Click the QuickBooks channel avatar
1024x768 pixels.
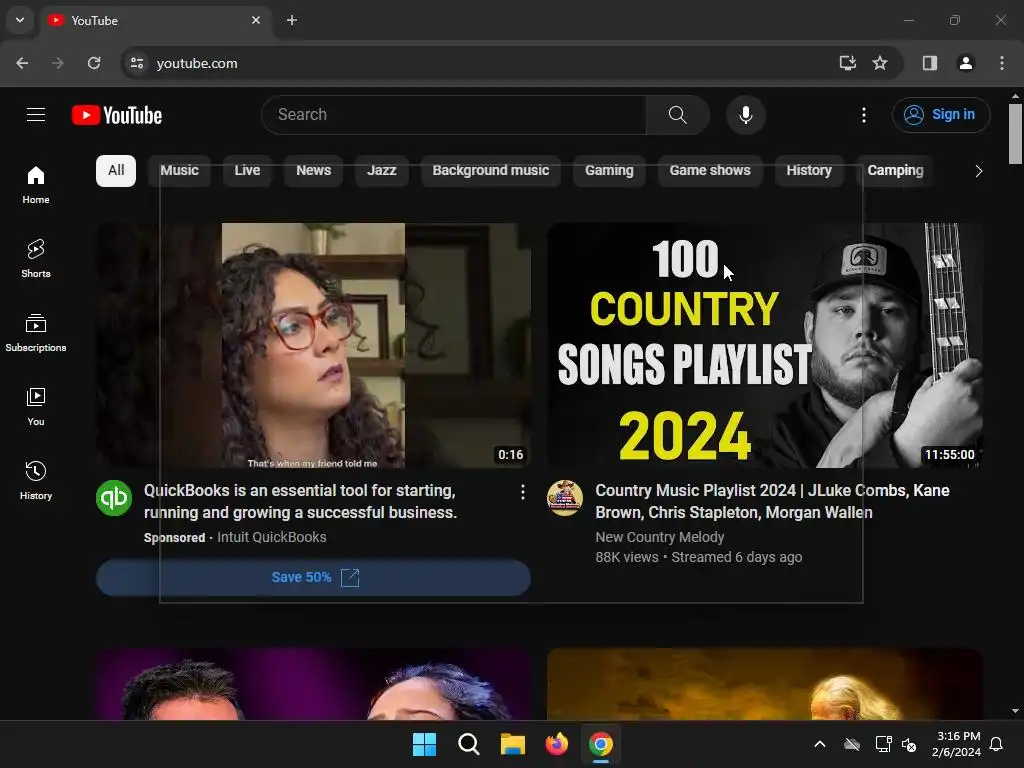pos(114,498)
